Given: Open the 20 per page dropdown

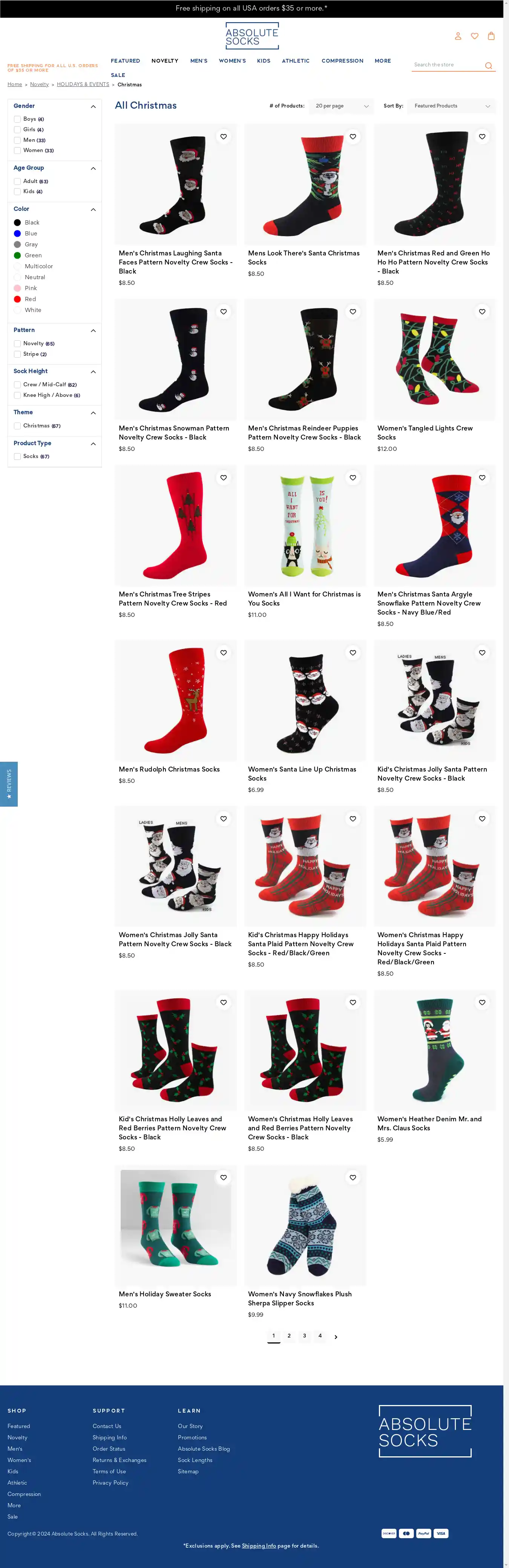Looking at the screenshot, I should click(341, 106).
